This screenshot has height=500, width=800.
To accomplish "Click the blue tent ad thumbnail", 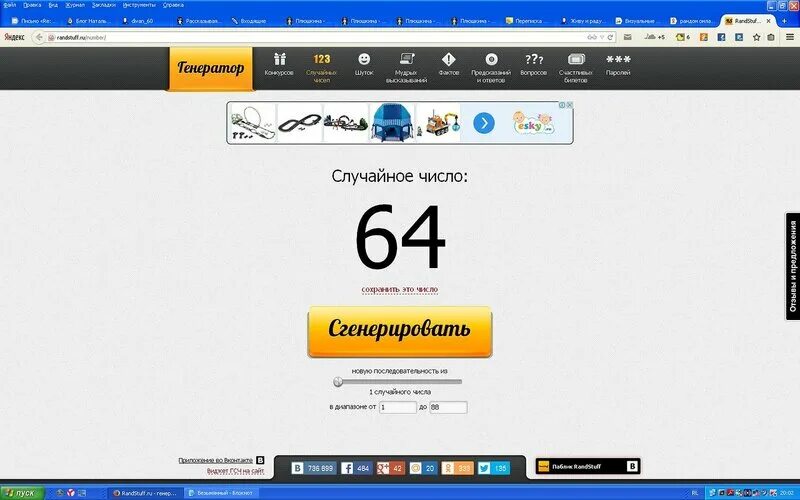I will click(x=392, y=122).
